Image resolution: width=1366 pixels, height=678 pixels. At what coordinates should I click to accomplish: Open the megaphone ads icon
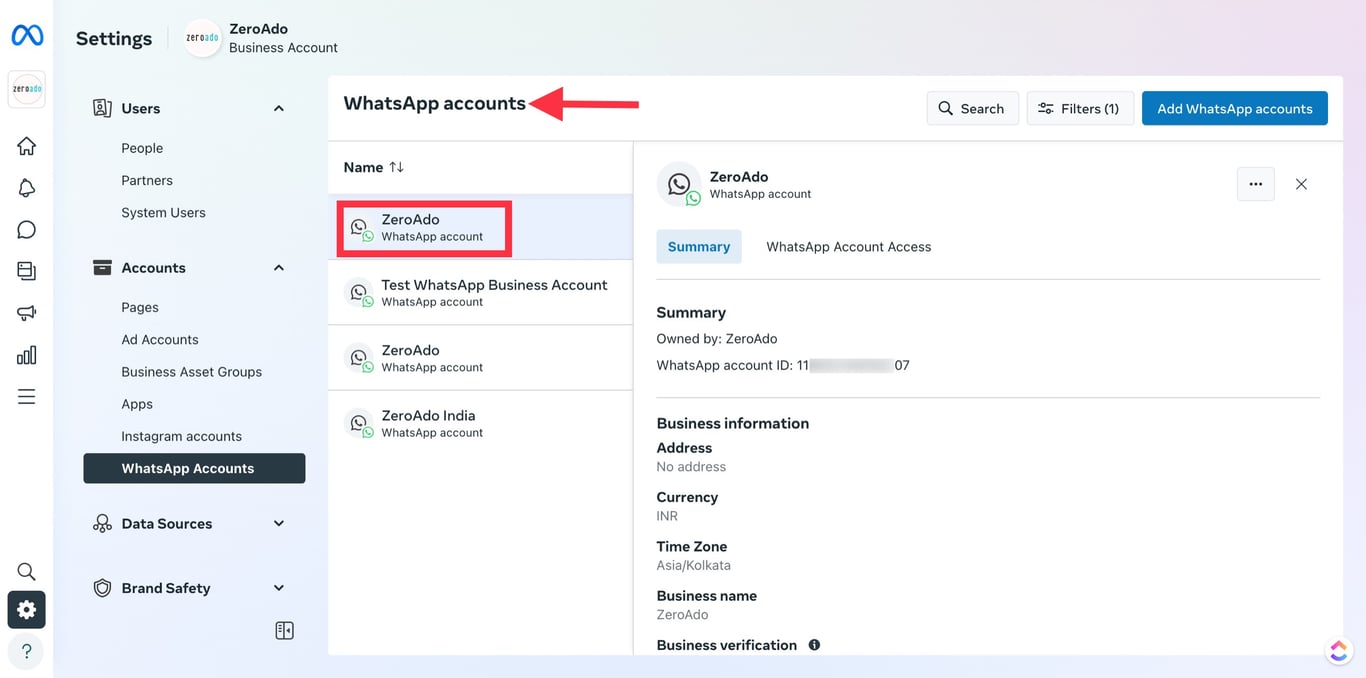[27, 313]
